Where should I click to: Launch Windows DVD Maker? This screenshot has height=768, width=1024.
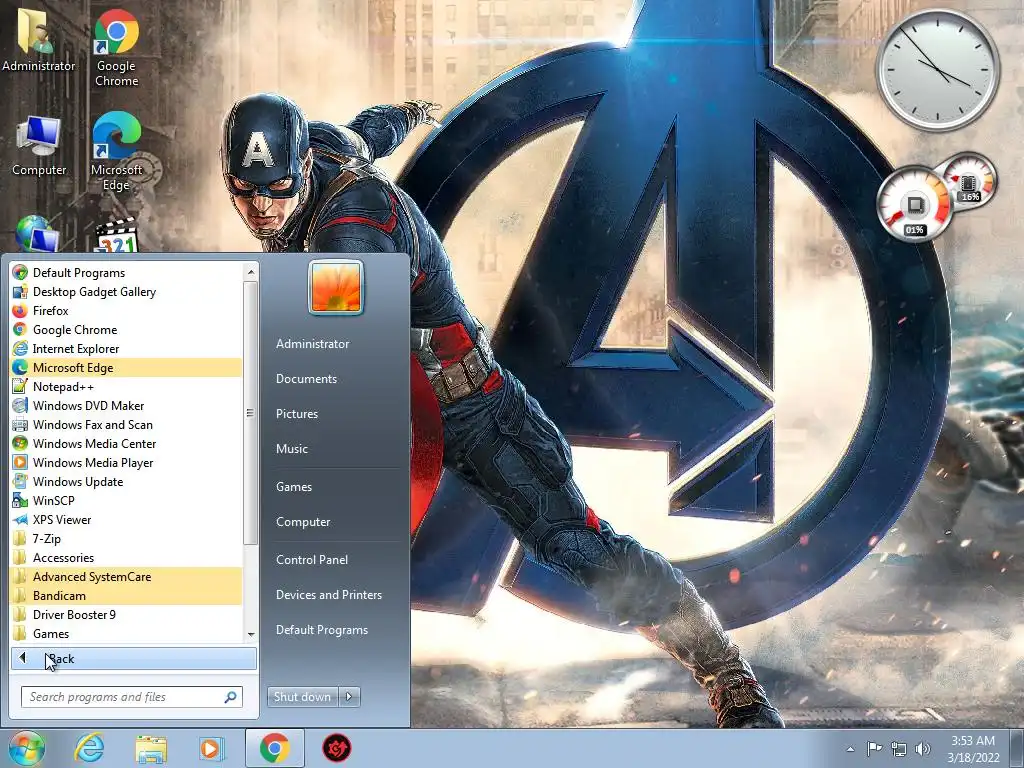point(126,405)
